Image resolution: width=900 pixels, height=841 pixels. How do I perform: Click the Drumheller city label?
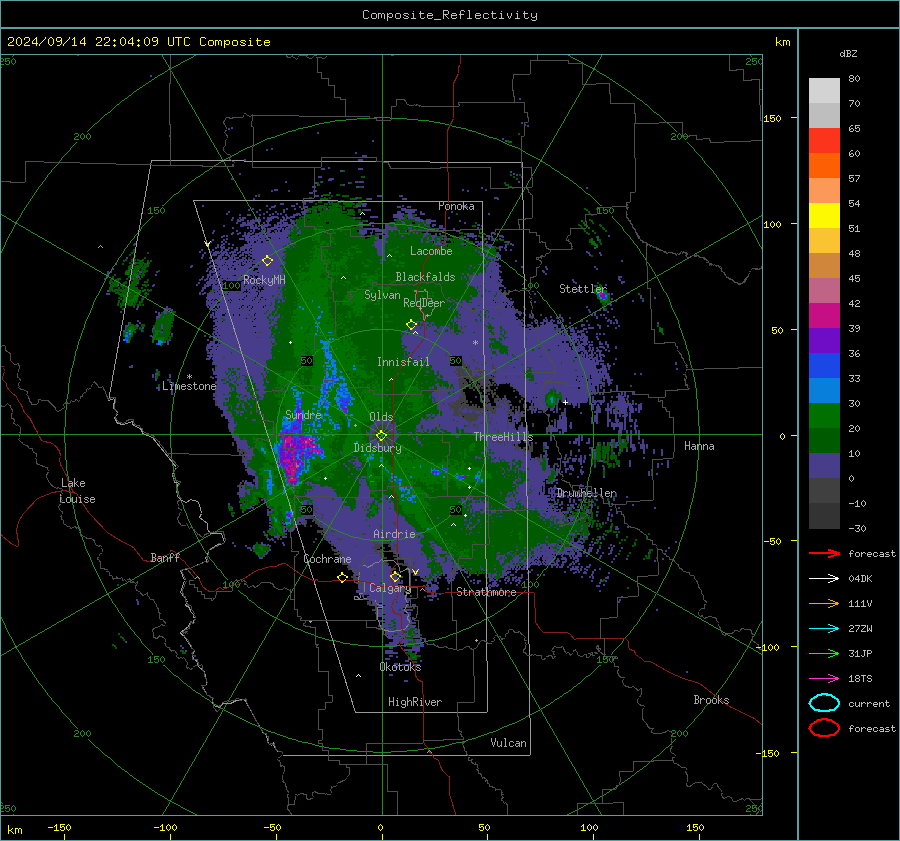[x=587, y=493]
